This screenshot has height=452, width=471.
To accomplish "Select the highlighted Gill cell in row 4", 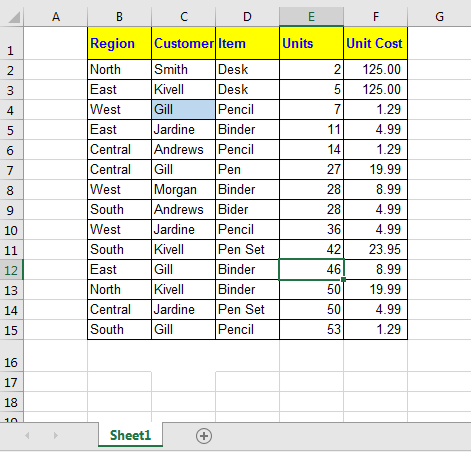I will (183, 109).
